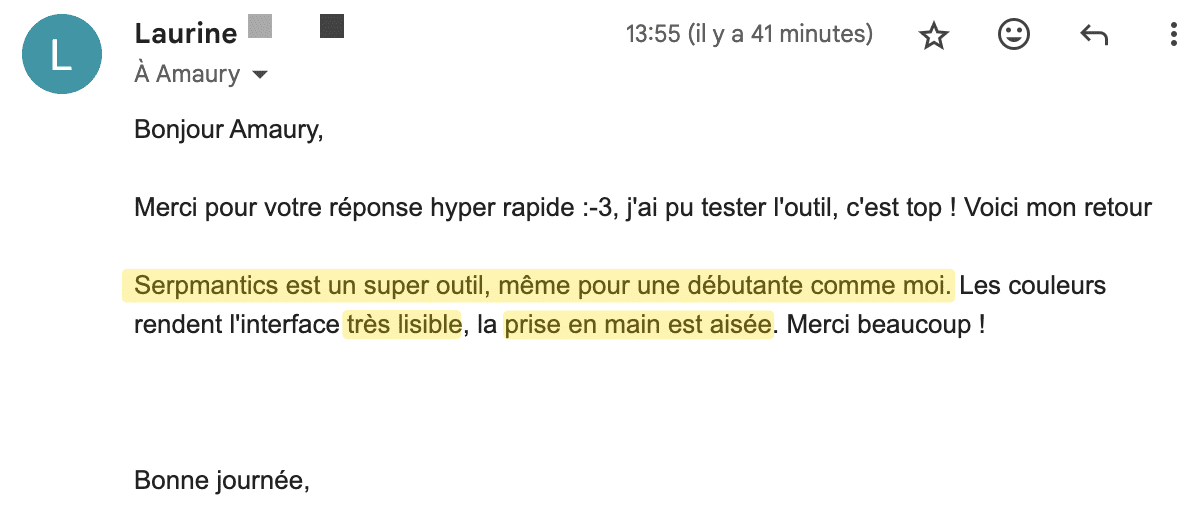The height and width of the screenshot is (522, 1200).
Task: Click the light gray square beside Laurine
Action: tap(260, 27)
